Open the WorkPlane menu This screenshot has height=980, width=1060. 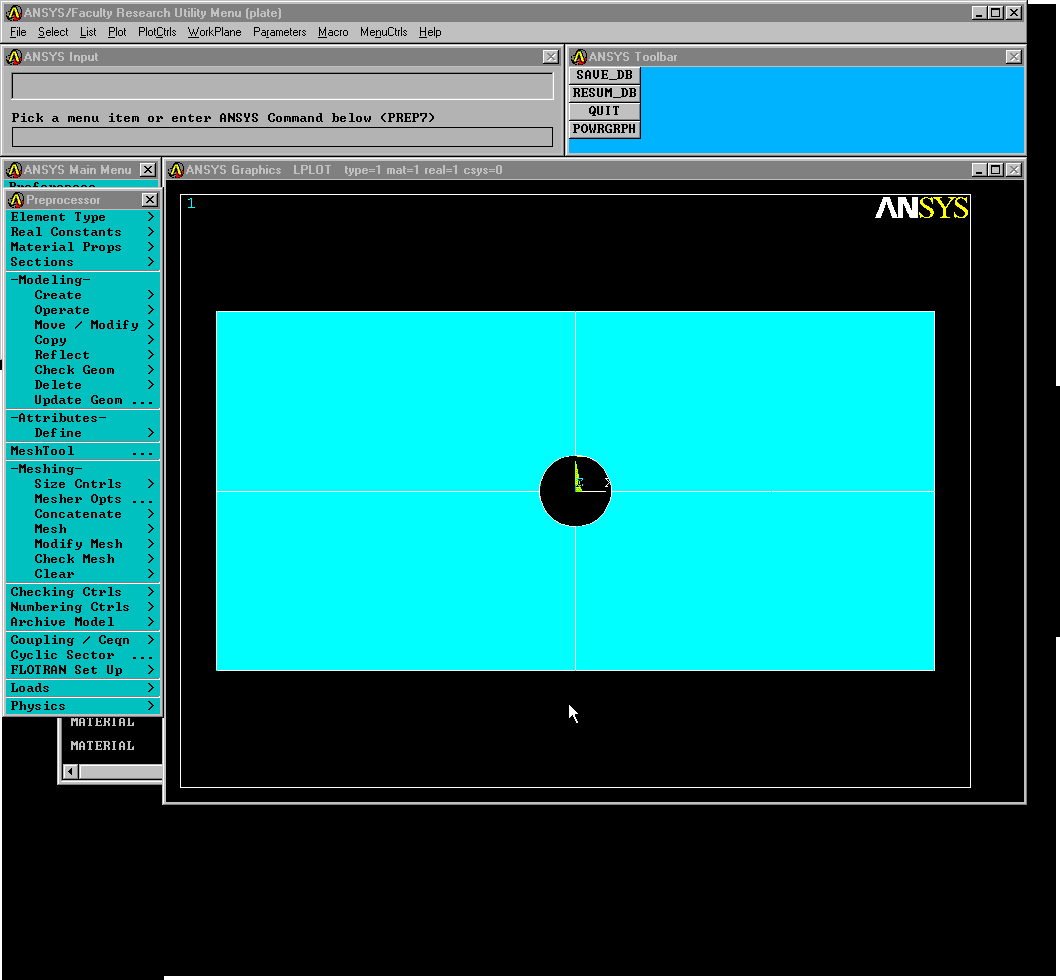pyautogui.click(x=214, y=32)
